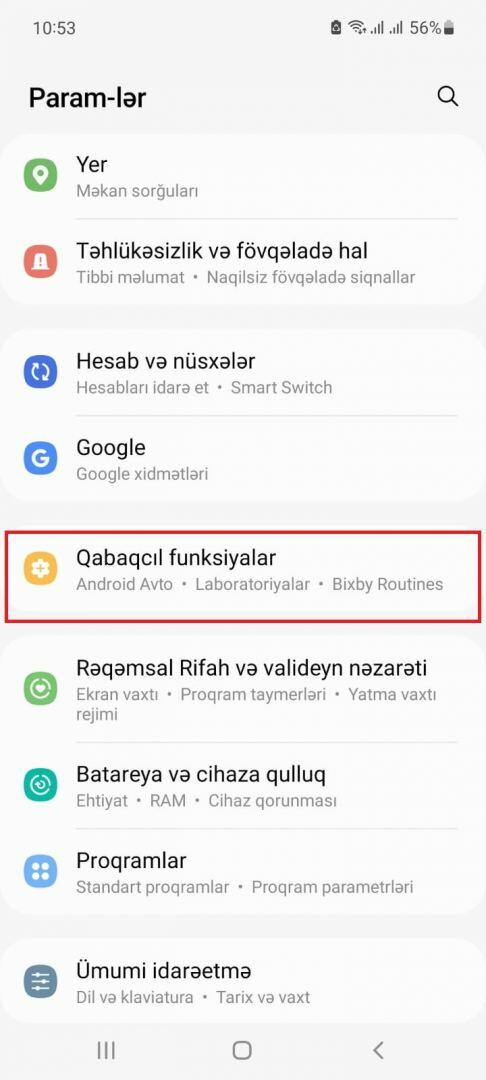486x1080 pixels.
Task: Open Rəqəmsal Rifah və valideyn nəzarəti
Action: pyautogui.click(x=243, y=689)
